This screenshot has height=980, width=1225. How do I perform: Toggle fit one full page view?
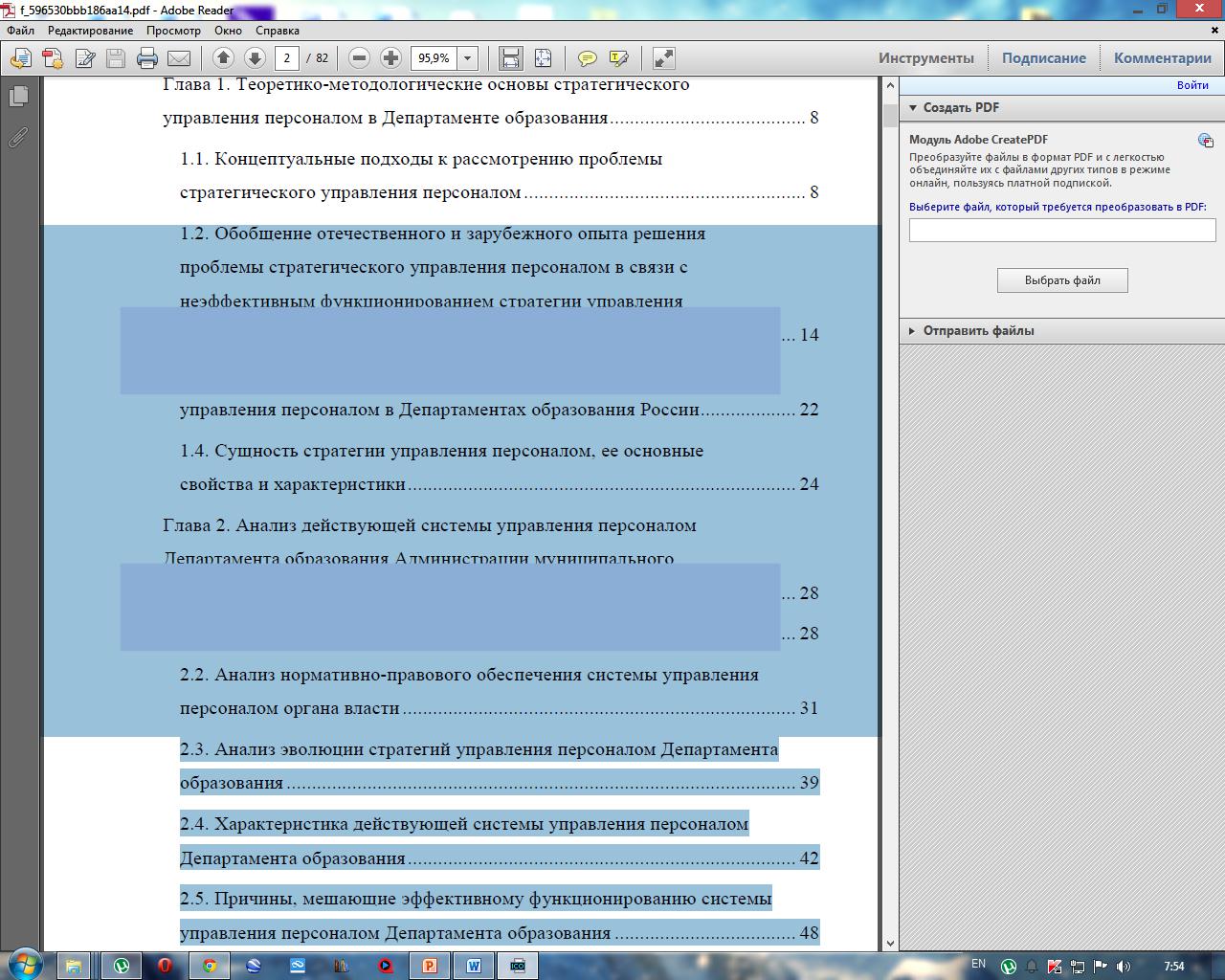click(543, 58)
